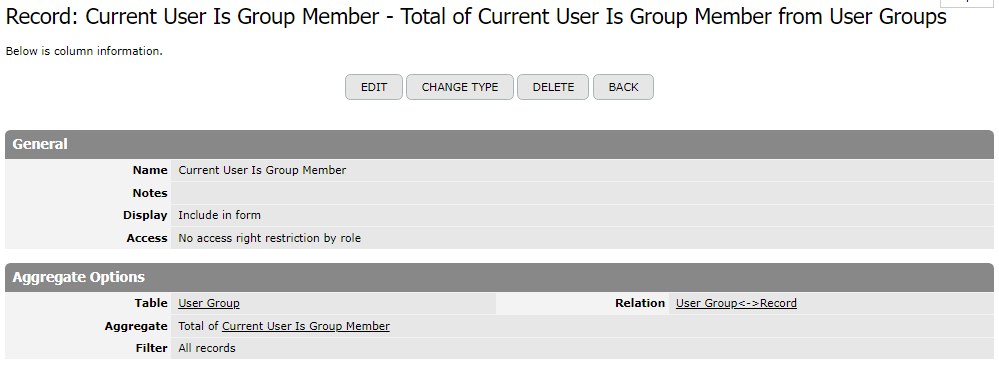Image resolution: width=999 pixels, height=365 pixels.
Task: Click the Relation field label
Action: pos(640,303)
